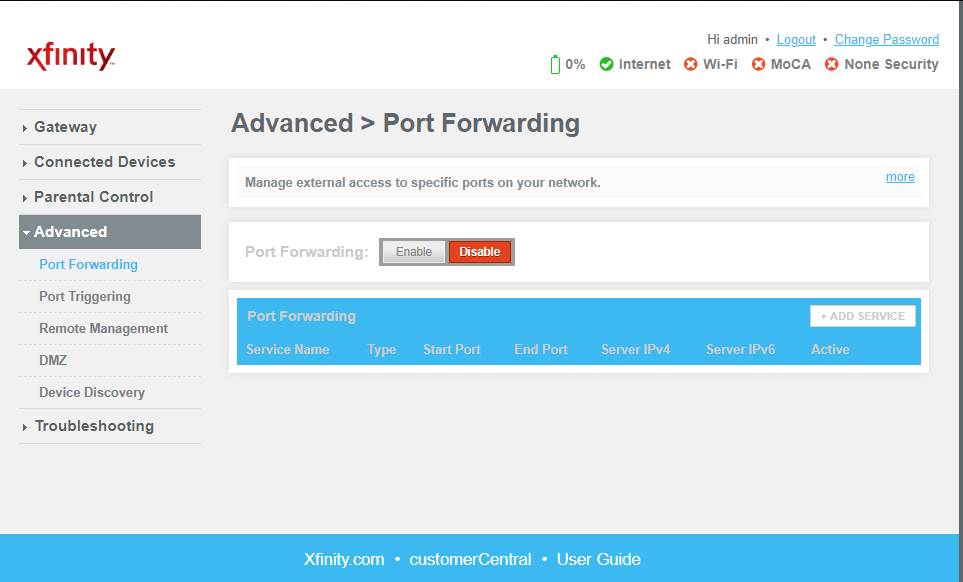Viewport: 963px width, 582px height.
Task: Open customerCentral footer link
Action: coord(470,559)
